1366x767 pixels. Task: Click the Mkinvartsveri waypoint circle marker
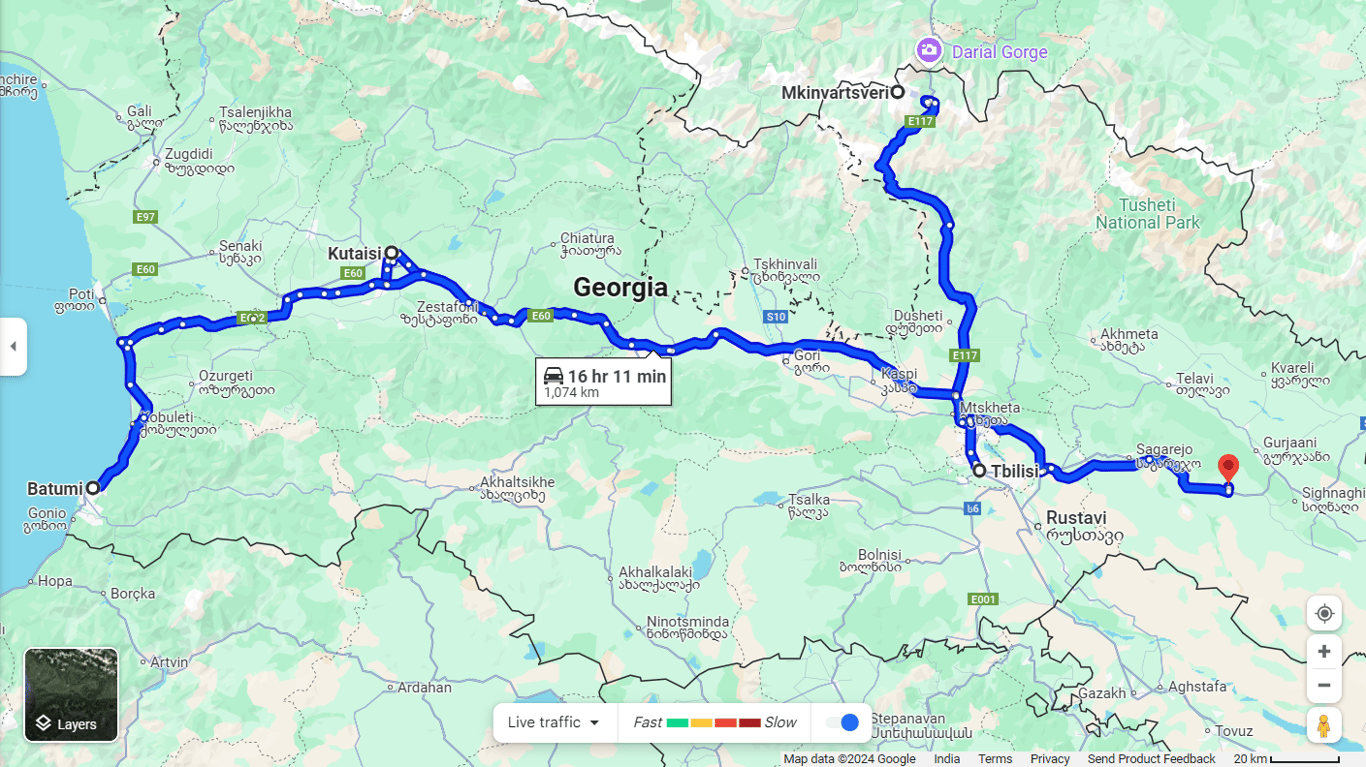pyautogui.click(x=898, y=92)
